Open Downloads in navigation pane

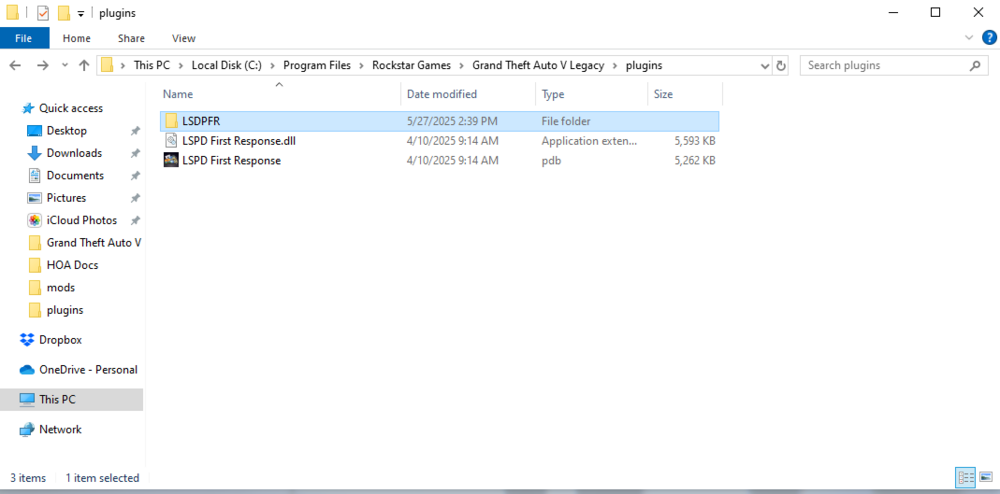coord(74,153)
